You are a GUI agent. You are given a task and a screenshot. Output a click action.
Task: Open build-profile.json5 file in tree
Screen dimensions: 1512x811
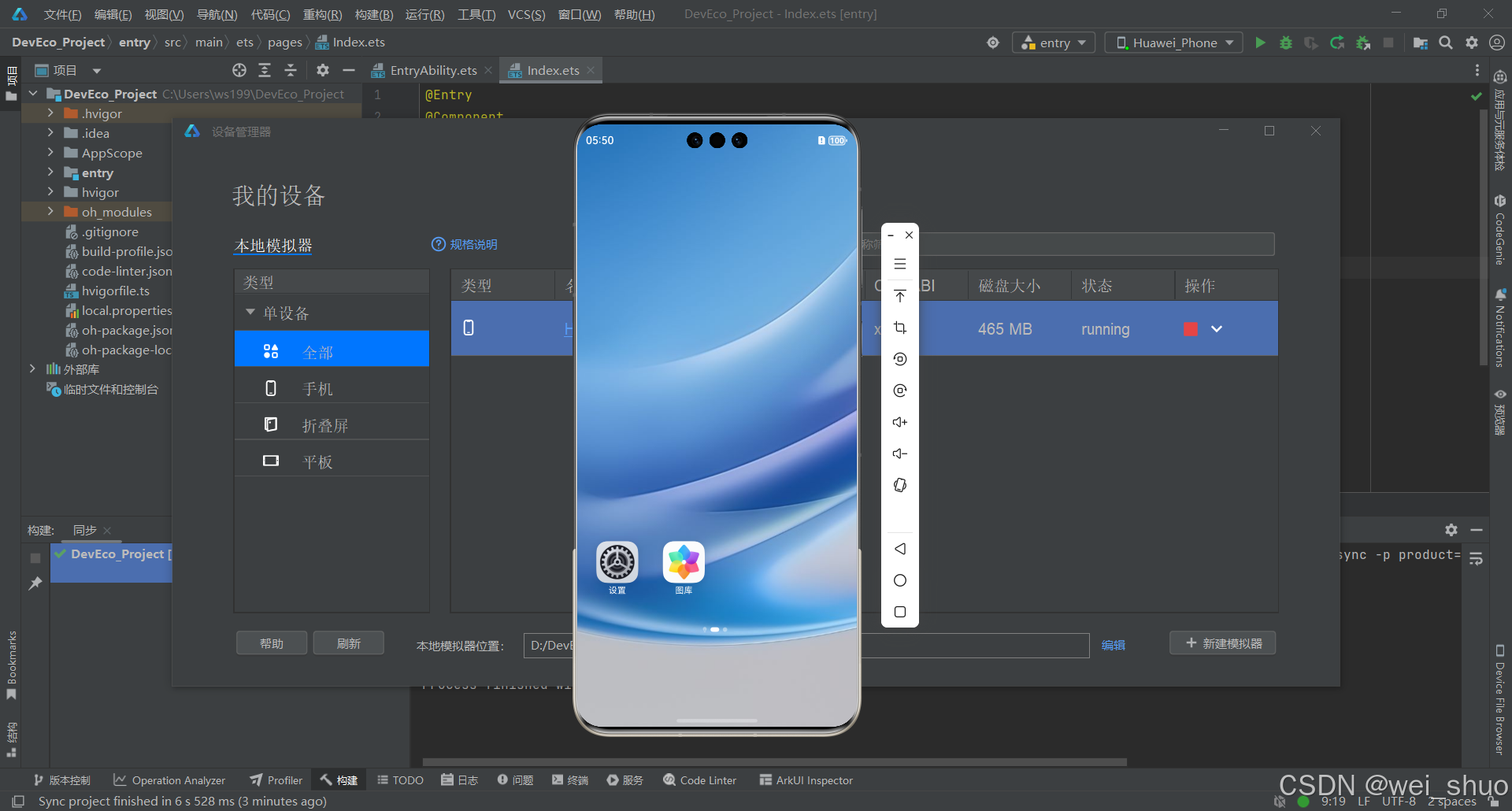coord(120,251)
